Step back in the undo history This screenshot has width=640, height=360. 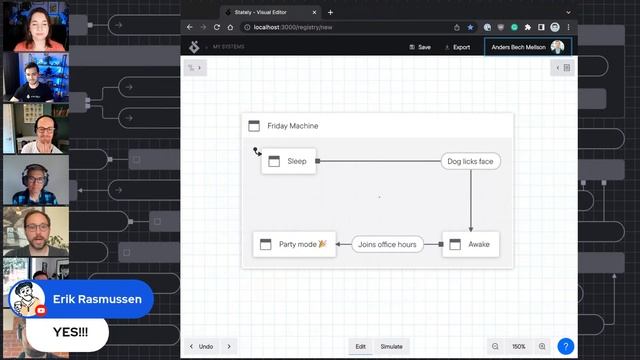coord(191,347)
